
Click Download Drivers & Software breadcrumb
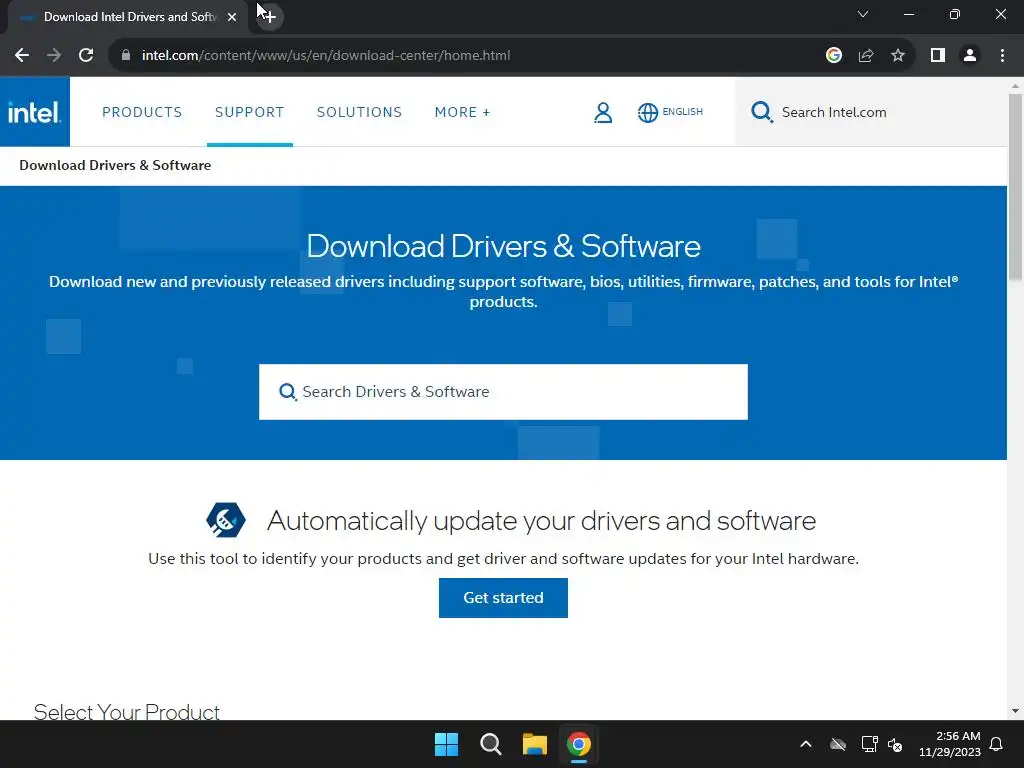coord(115,165)
